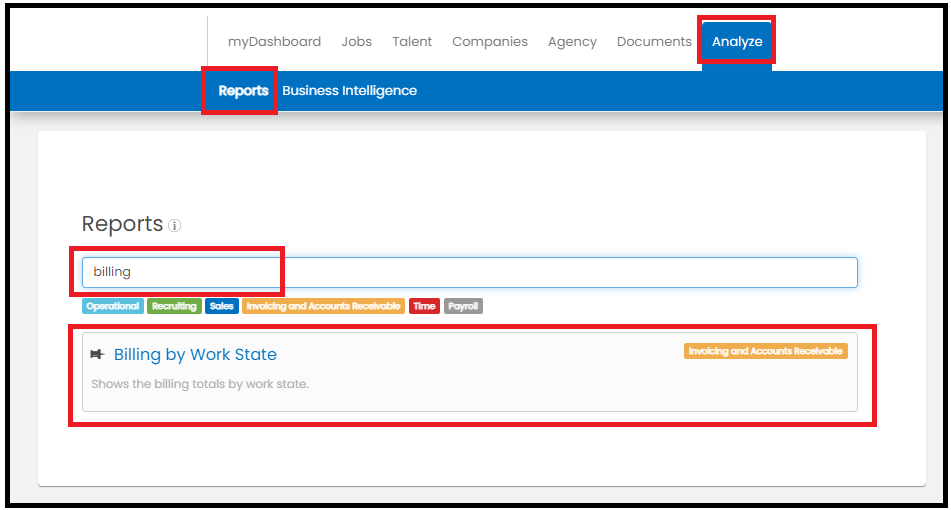Filter reports by Recruiting tag
The width and height of the screenshot is (951, 510).
pos(174,306)
